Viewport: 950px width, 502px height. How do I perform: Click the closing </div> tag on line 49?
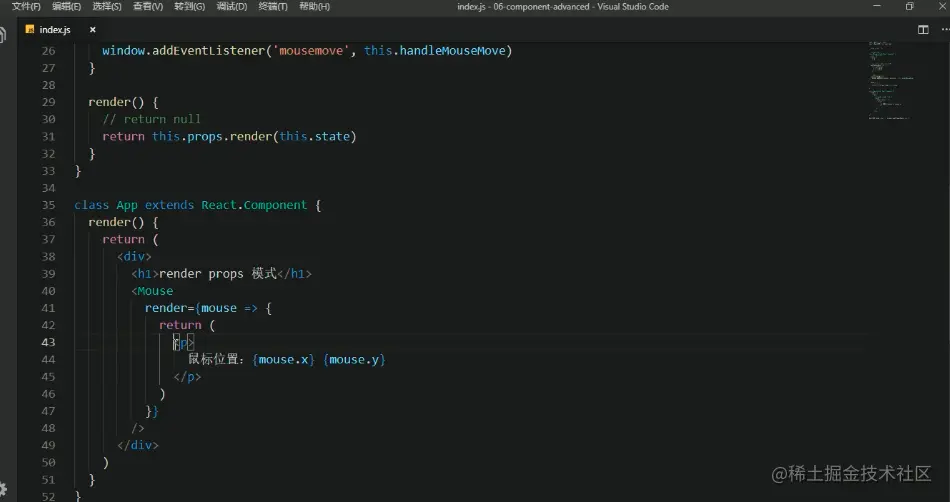[138, 445]
